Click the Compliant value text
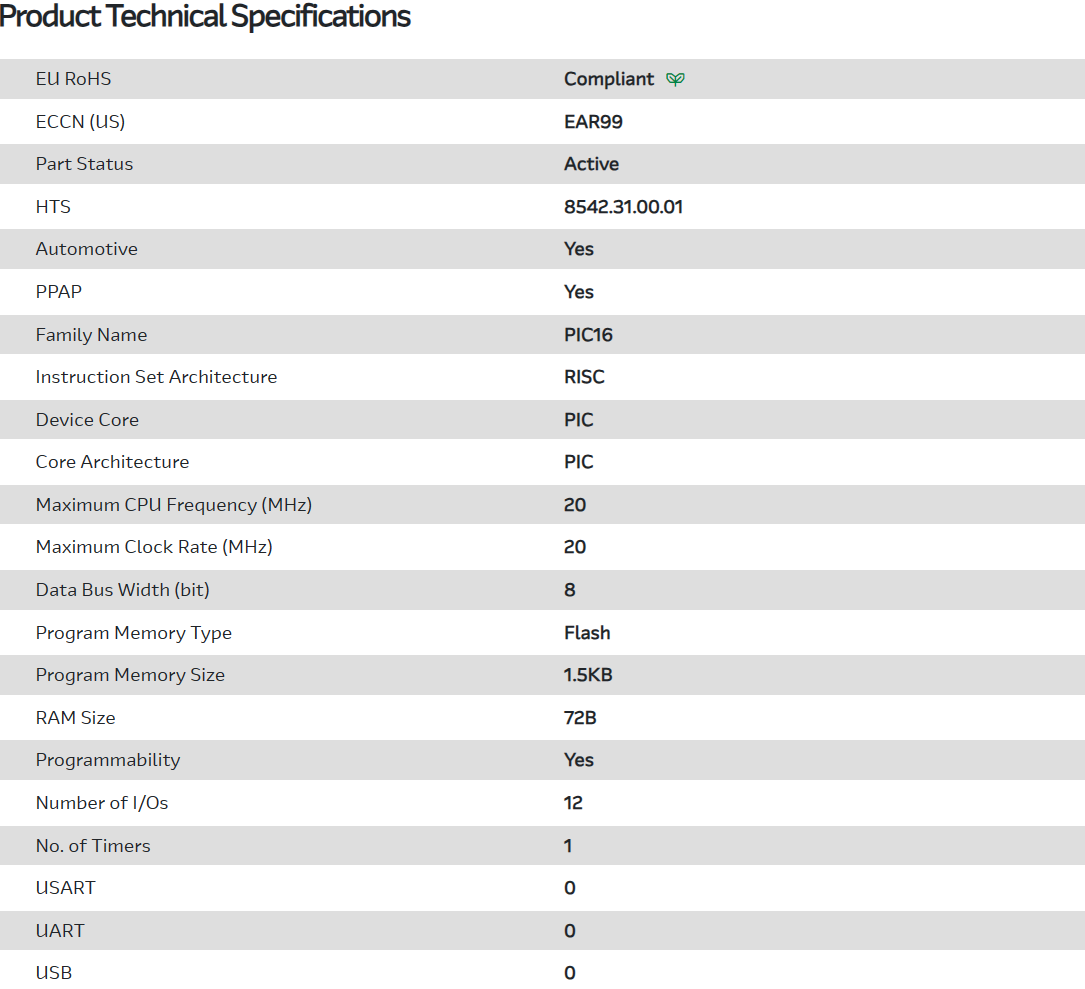This screenshot has width=1085, height=989. [608, 79]
